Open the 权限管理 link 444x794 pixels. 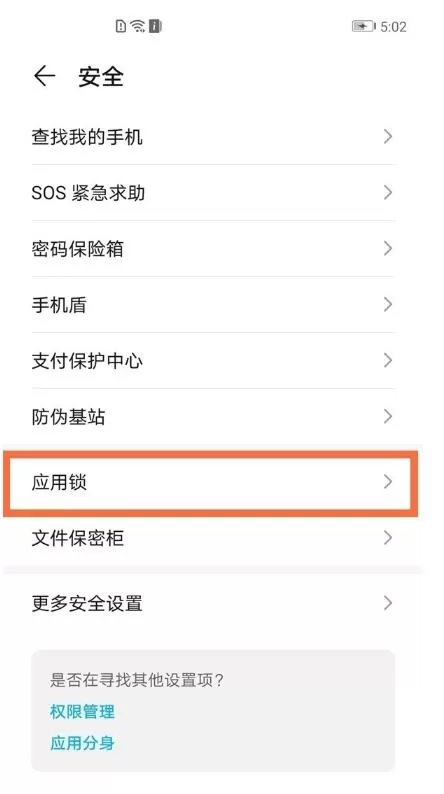point(82,711)
